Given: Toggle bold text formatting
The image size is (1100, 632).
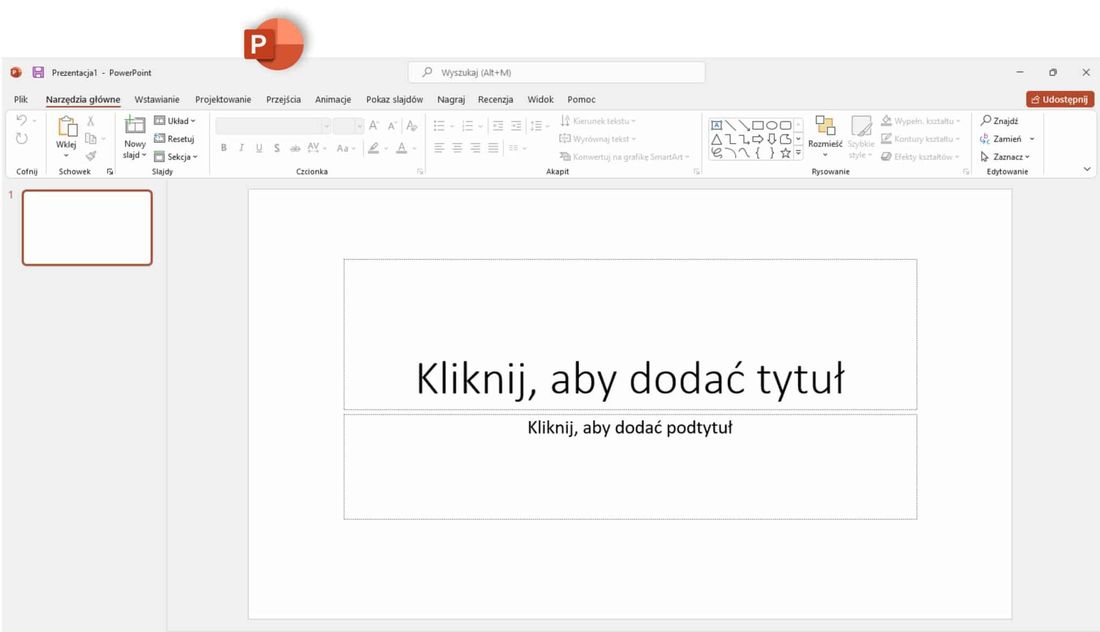Looking at the screenshot, I should pyautogui.click(x=223, y=147).
